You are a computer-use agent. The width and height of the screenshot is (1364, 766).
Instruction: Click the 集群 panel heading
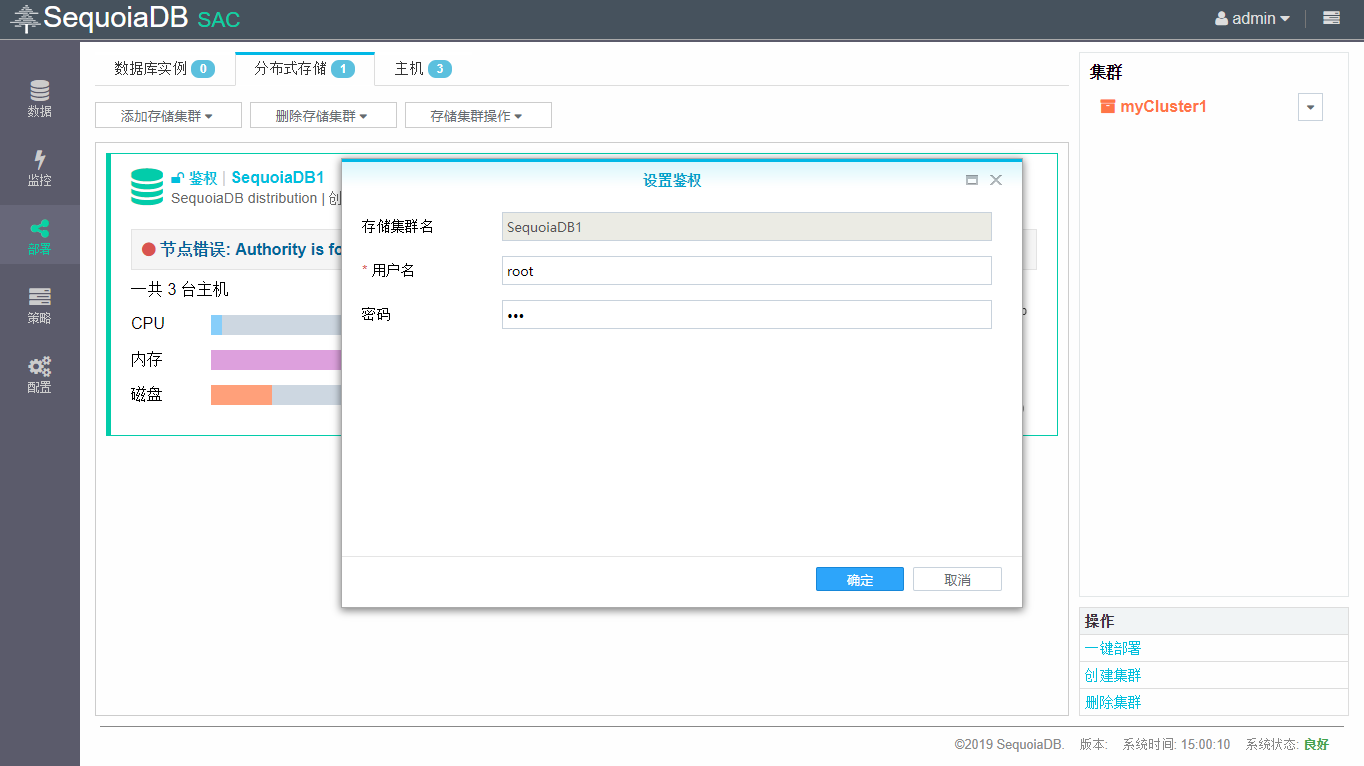click(x=1106, y=73)
